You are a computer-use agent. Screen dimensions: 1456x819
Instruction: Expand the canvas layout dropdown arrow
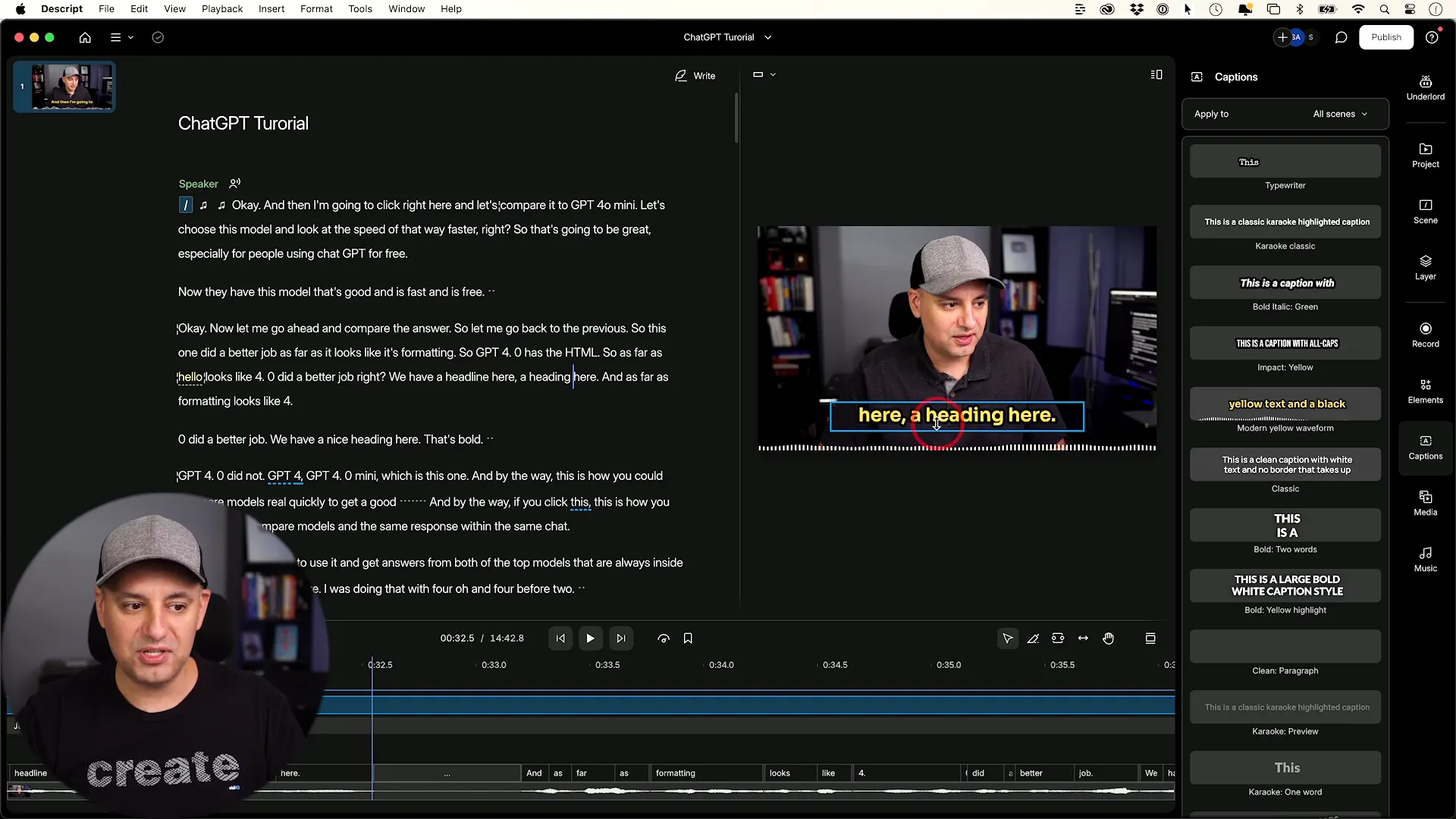tap(773, 74)
